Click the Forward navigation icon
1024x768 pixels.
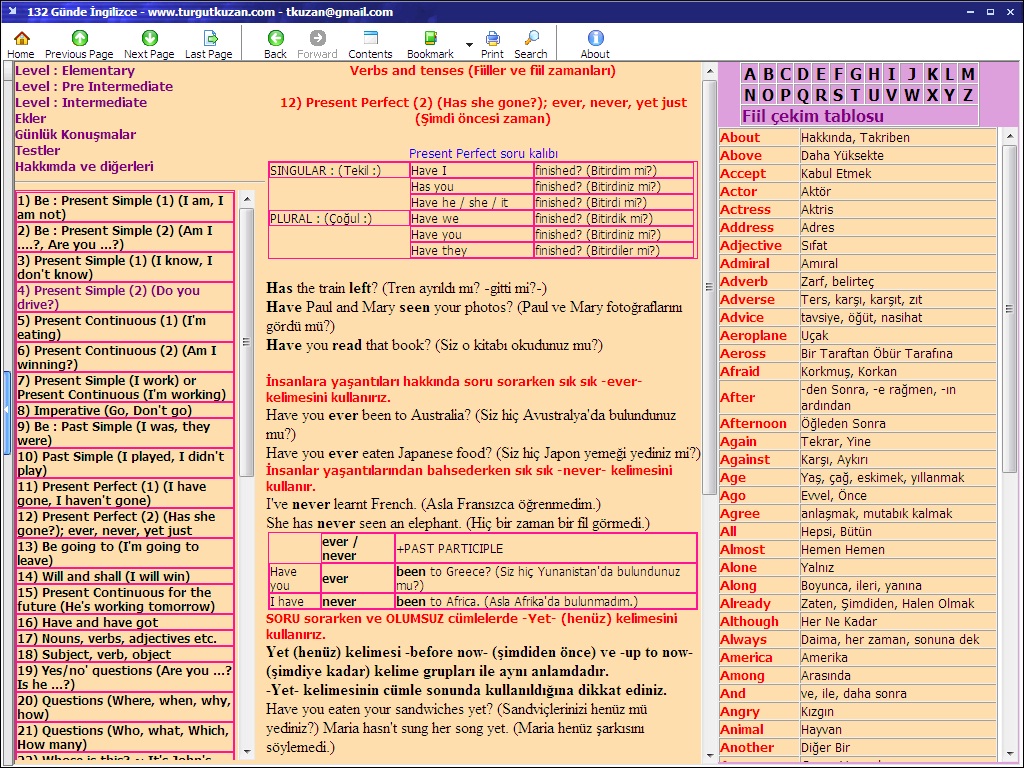317,39
